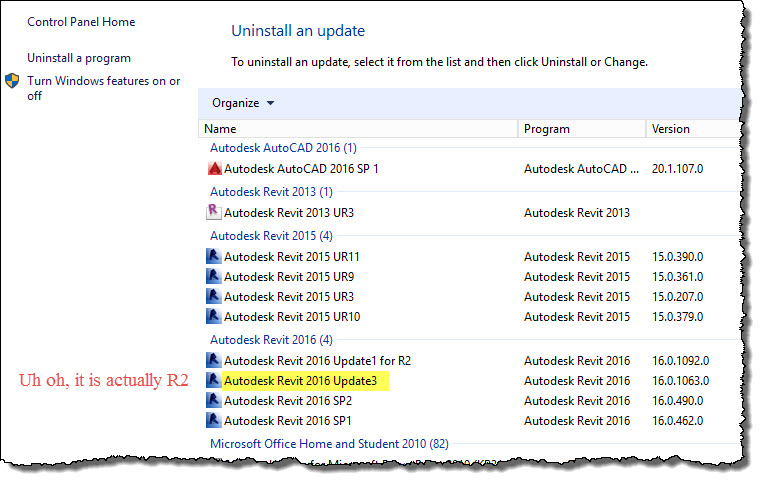Screen dimensions: 762x481
Task: Click the Revit 2015 UR11 icon
Action: coord(213,256)
